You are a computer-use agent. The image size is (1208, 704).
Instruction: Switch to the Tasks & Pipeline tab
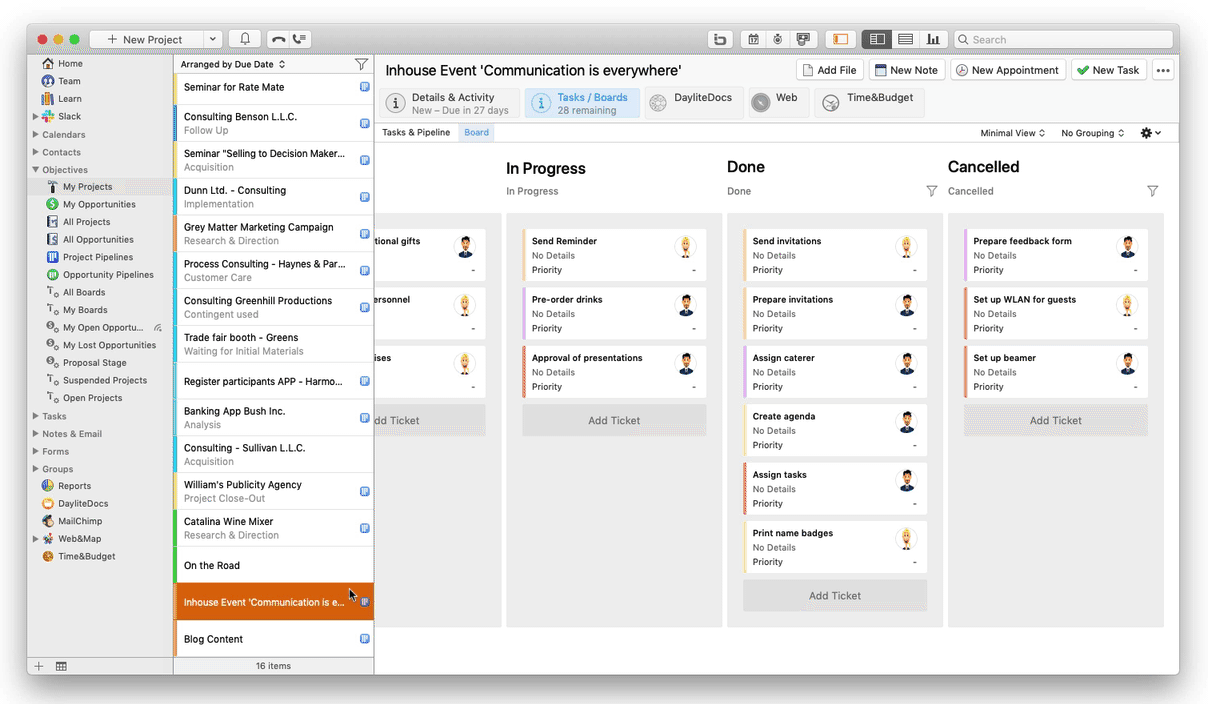click(x=416, y=132)
